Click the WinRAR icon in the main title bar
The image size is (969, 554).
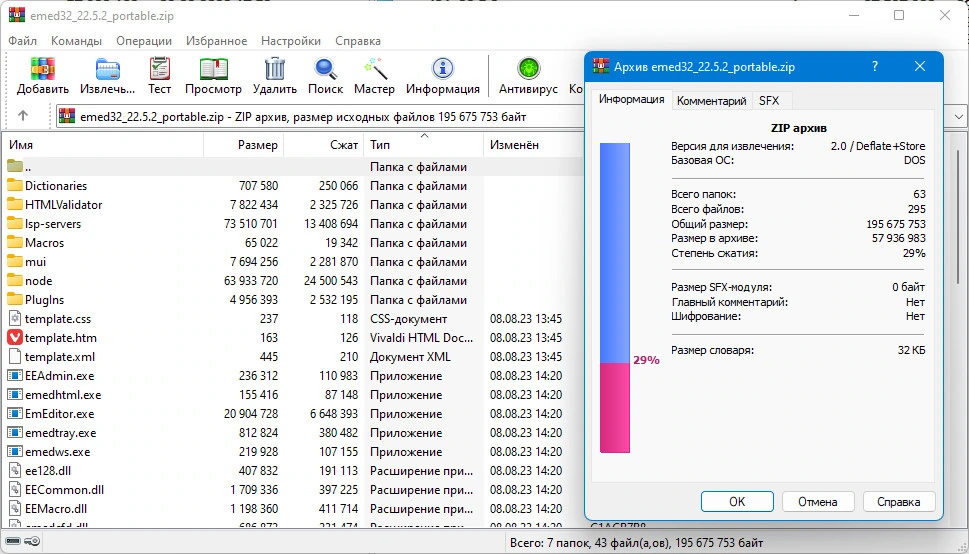coord(17,15)
